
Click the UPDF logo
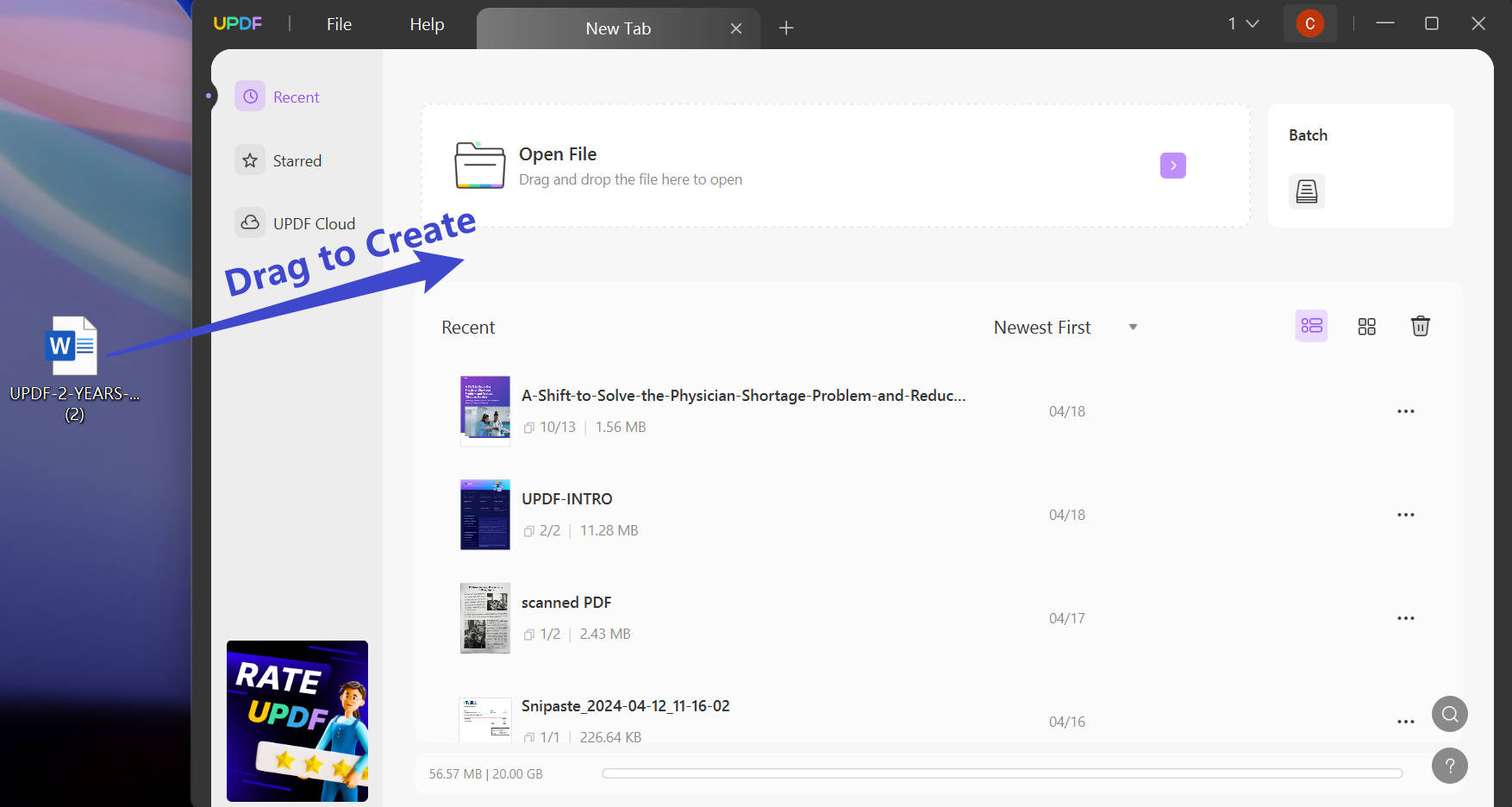238,23
